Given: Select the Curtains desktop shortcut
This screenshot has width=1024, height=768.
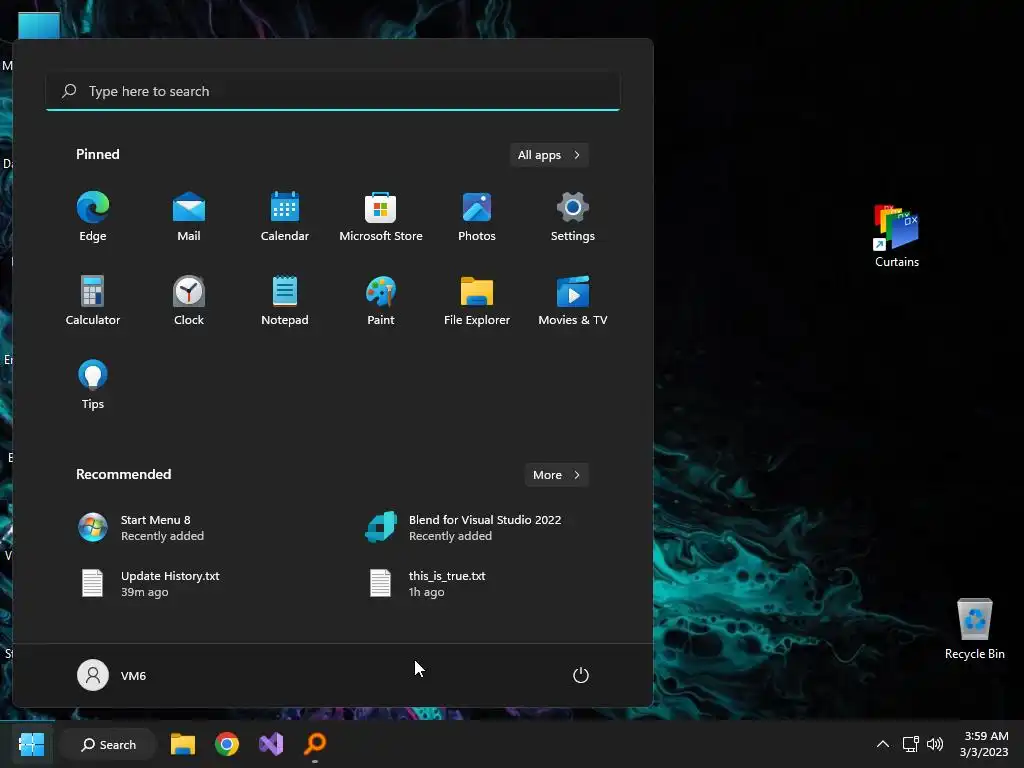Looking at the screenshot, I should click(x=897, y=235).
